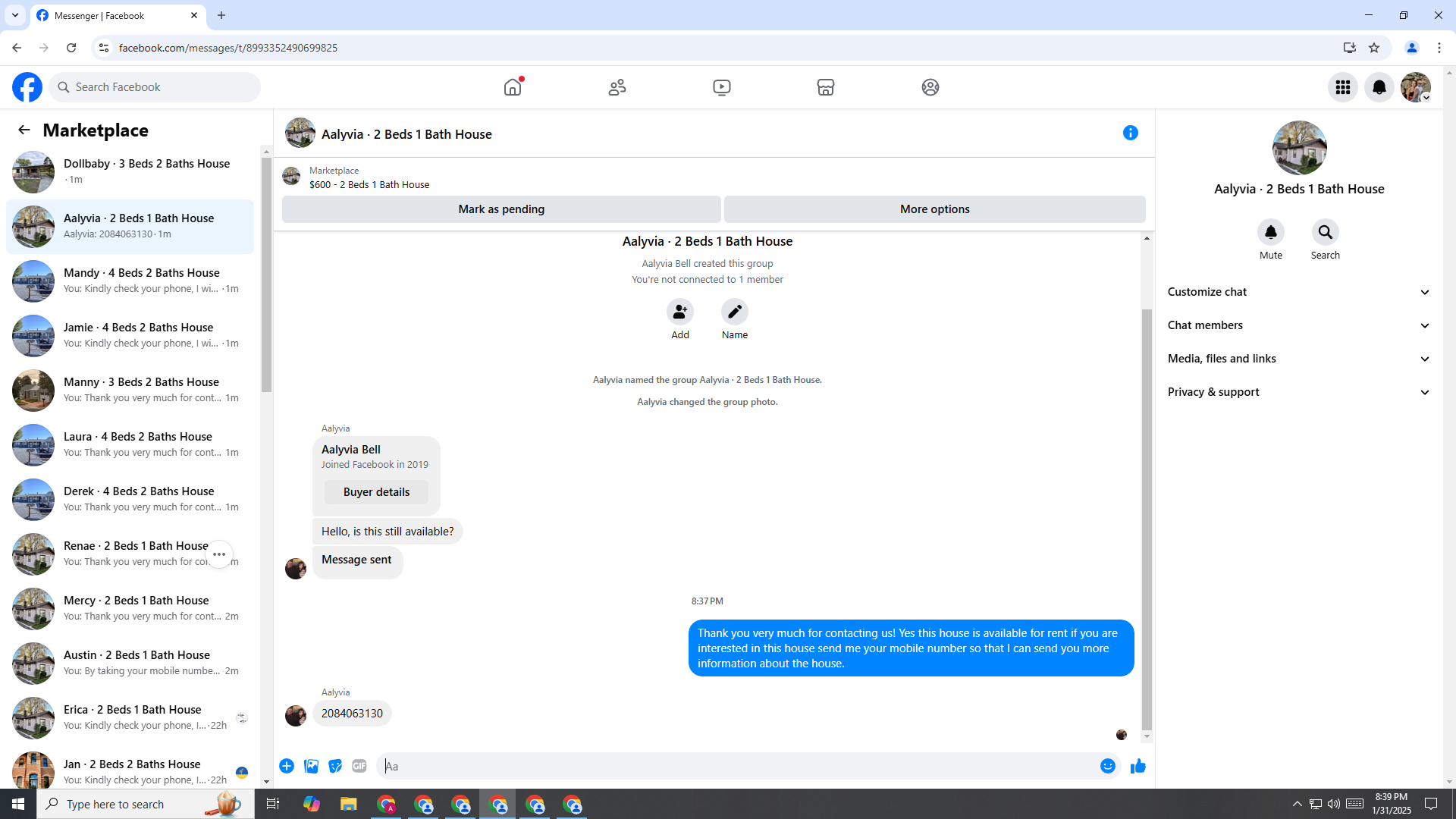Click the large house group photo thumbnail
This screenshot has width=1456, height=819.
pyautogui.click(x=1300, y=148)
